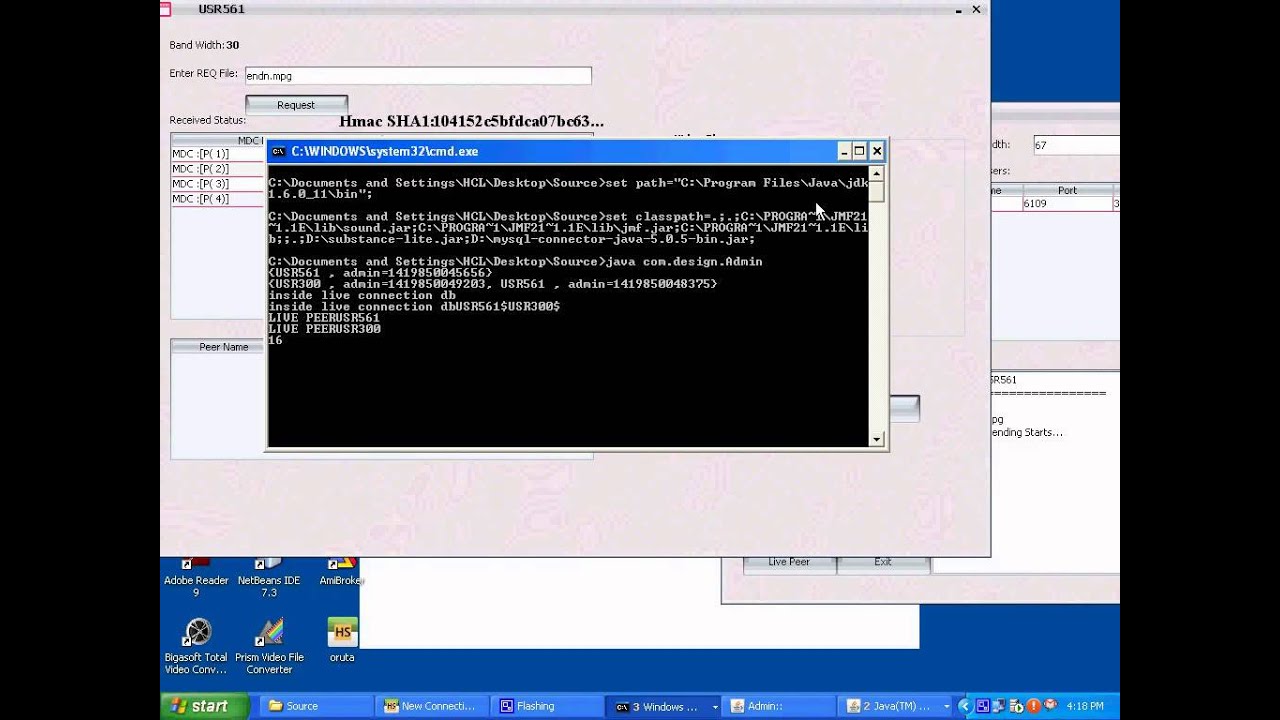The height and width of the screenshot is (720, 1280).
Task: Click the Live Peer button in back window
Action: click(789, 563)
